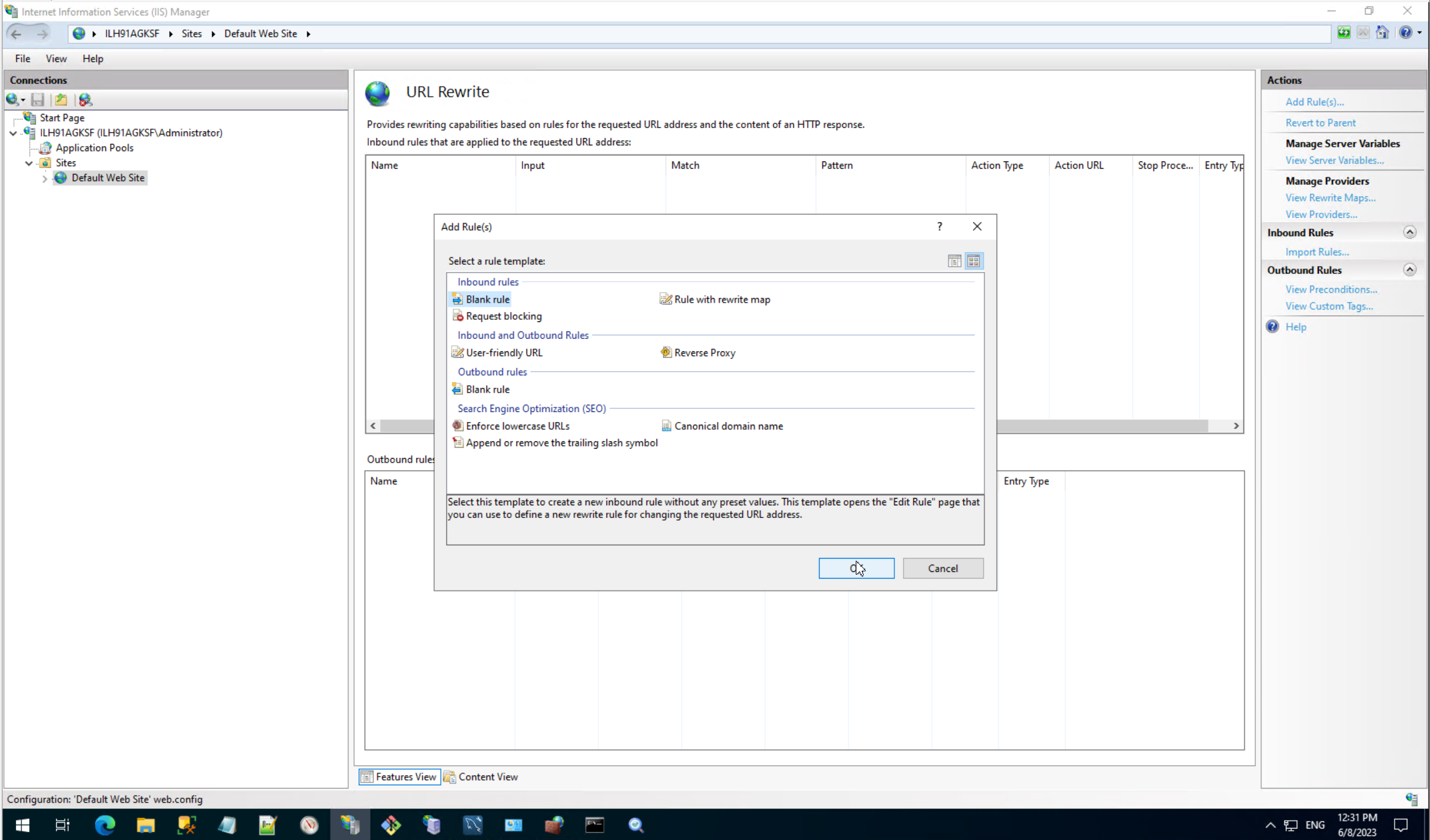Click Append or remove trailing slash template
Image resolution: width=1430 pixels, height=840 pixels.
(561, 443)
